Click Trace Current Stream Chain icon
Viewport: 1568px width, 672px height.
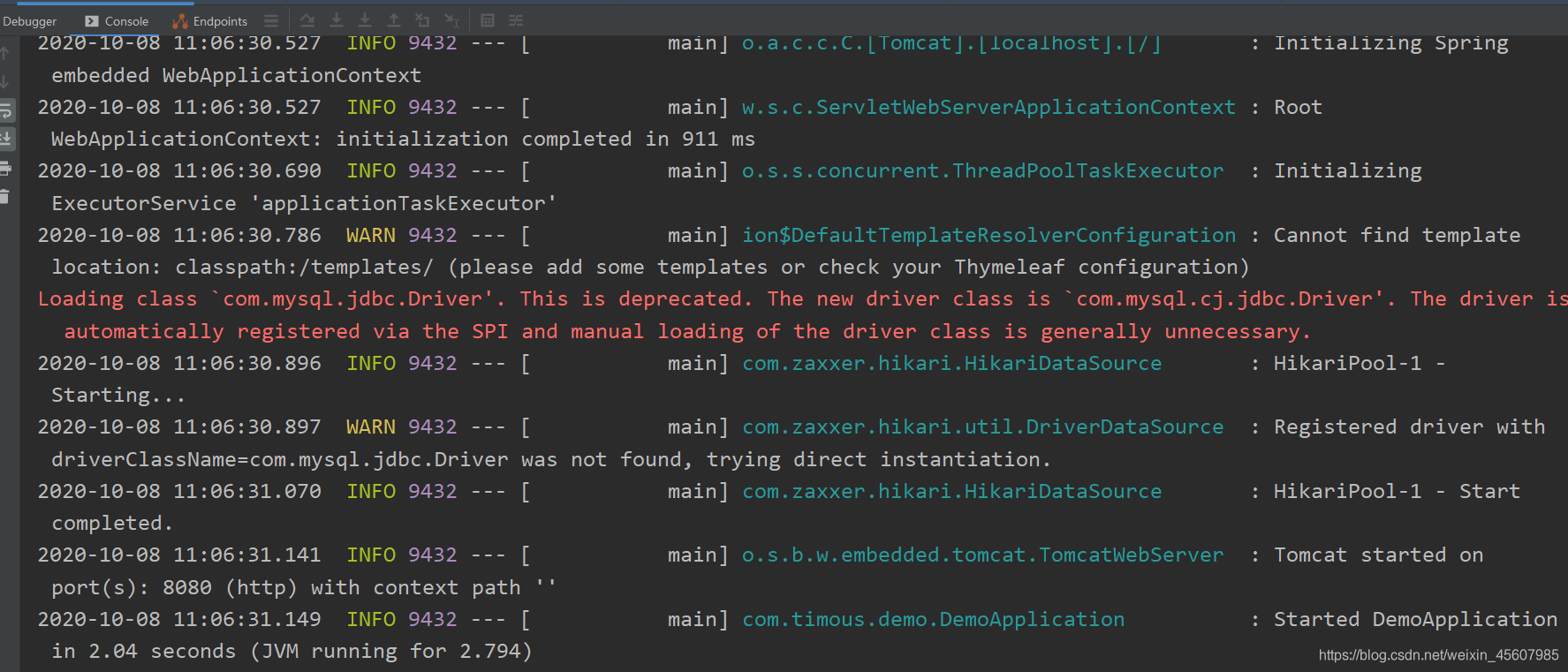tap(516, 20)
